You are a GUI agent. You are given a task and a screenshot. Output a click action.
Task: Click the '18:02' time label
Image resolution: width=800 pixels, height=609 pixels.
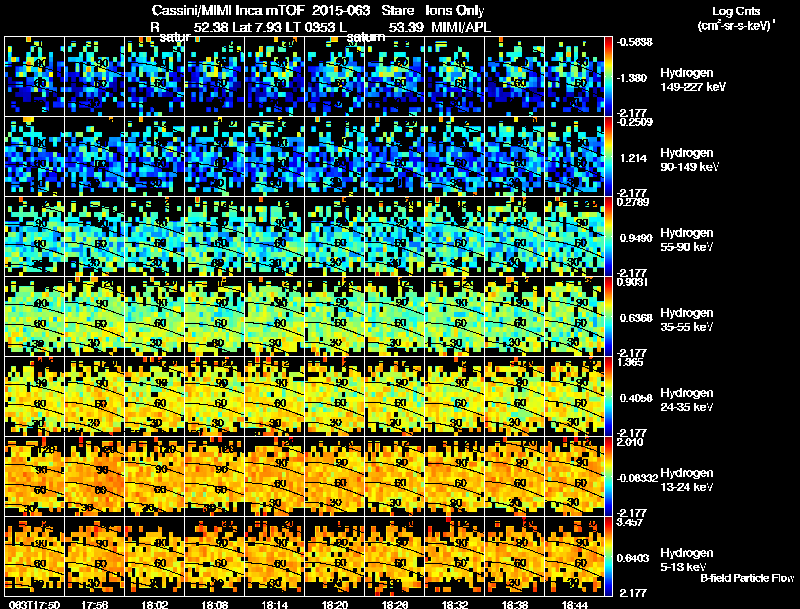155,605
